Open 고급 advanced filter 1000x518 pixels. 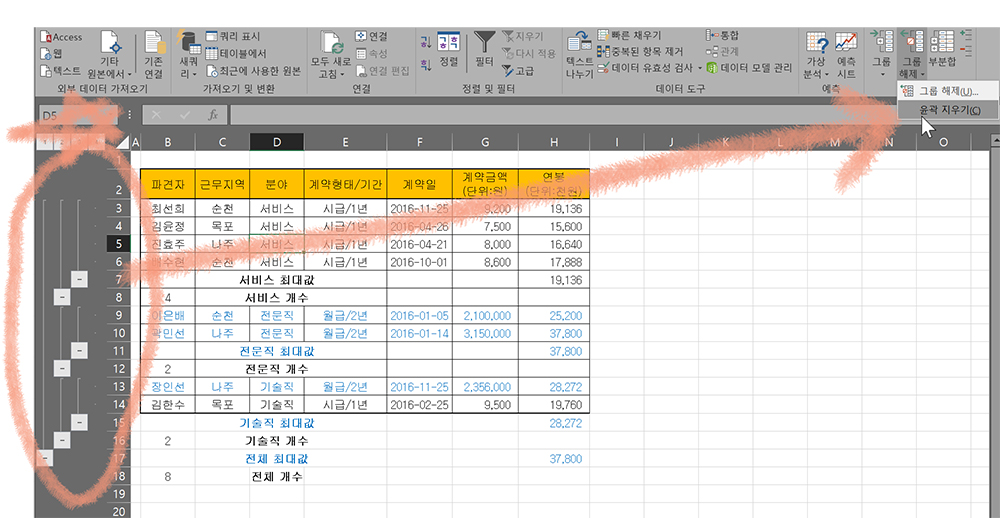tap(518, 70)
